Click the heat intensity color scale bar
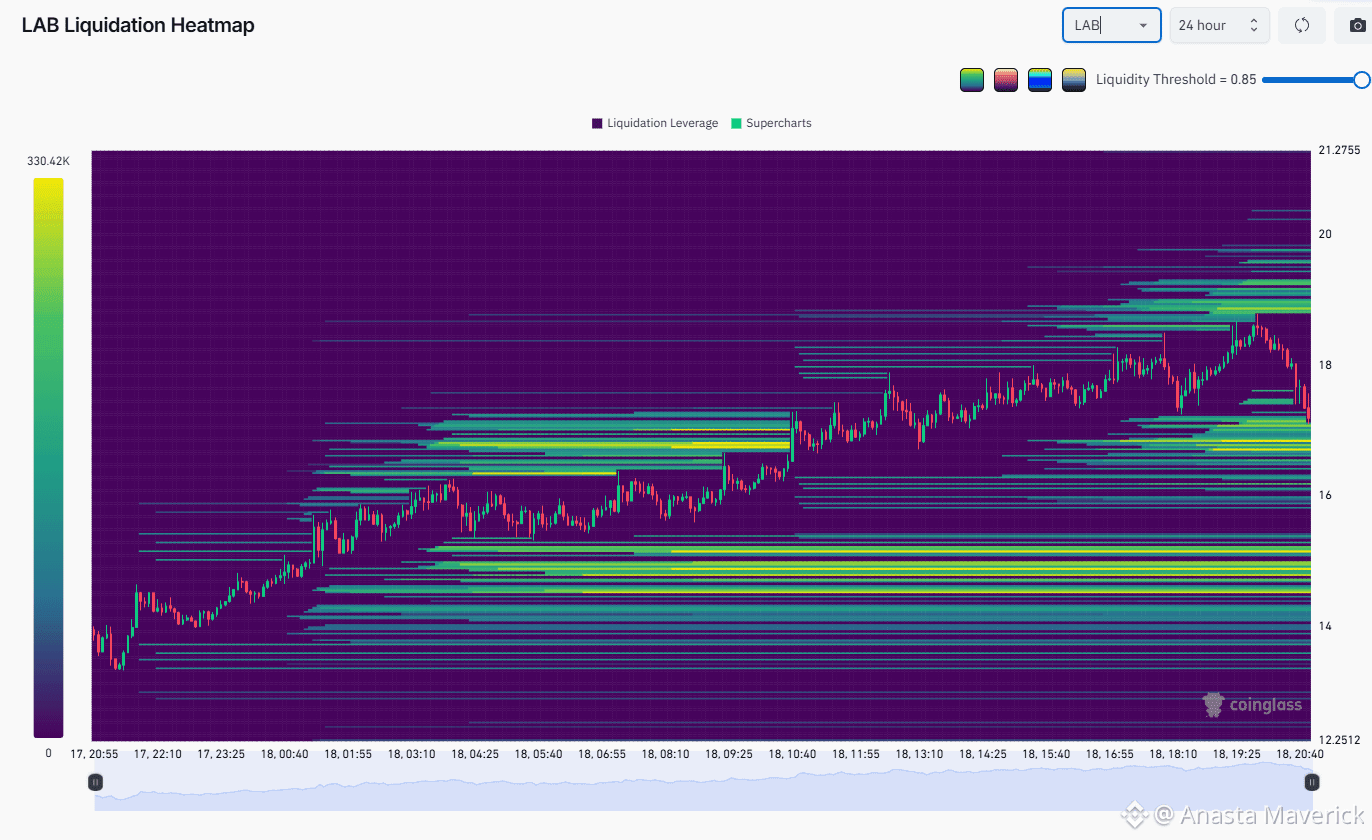 click(x=48, y=458)
